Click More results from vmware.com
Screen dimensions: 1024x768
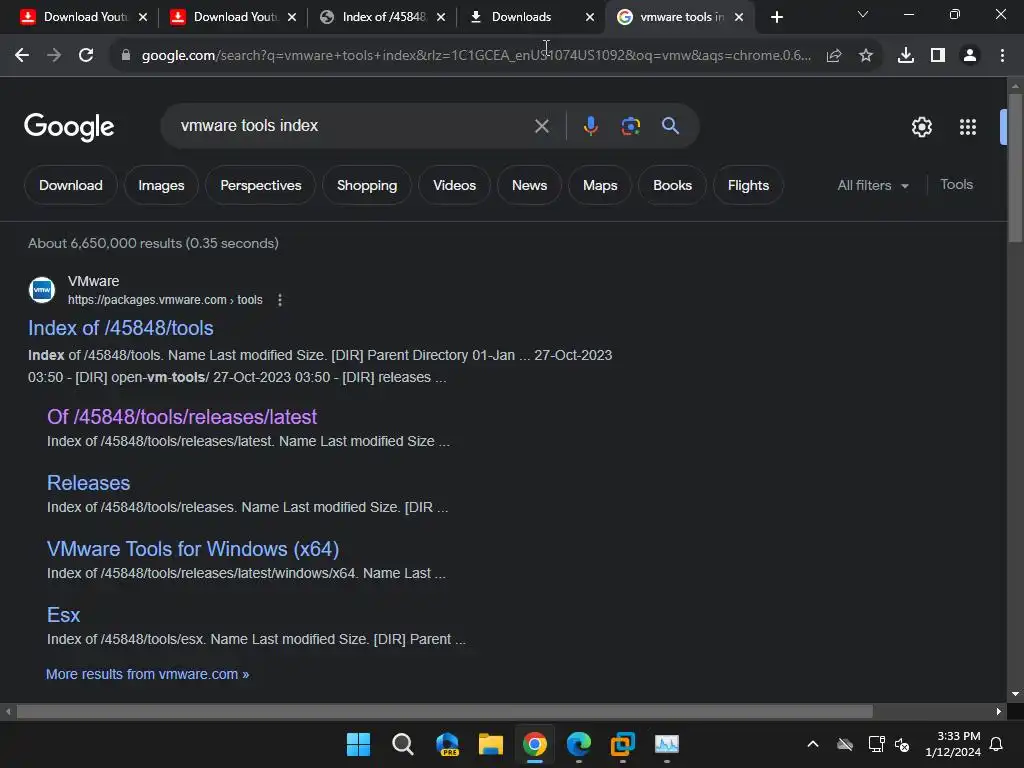[x=148, y=674]
